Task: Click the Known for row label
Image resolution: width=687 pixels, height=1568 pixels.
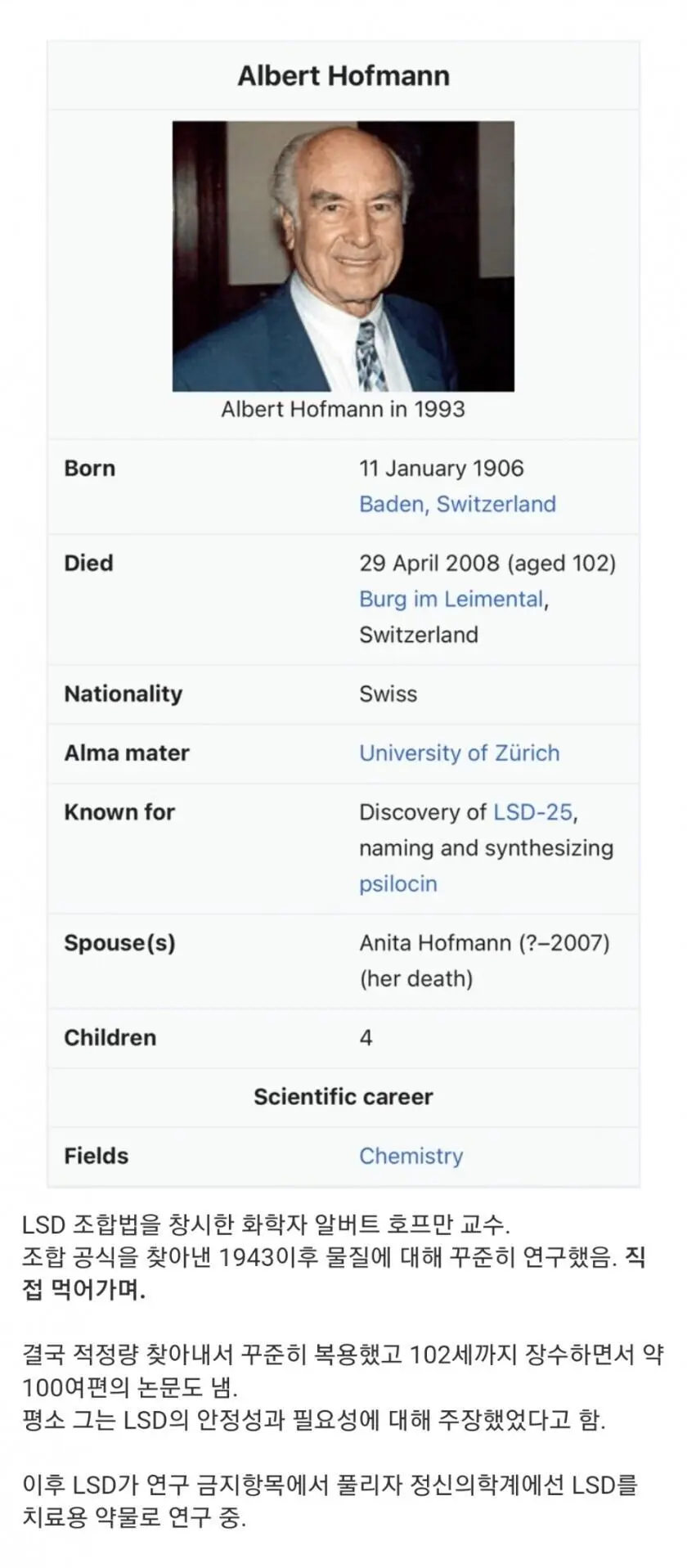Action: click(x=119, y=811)
